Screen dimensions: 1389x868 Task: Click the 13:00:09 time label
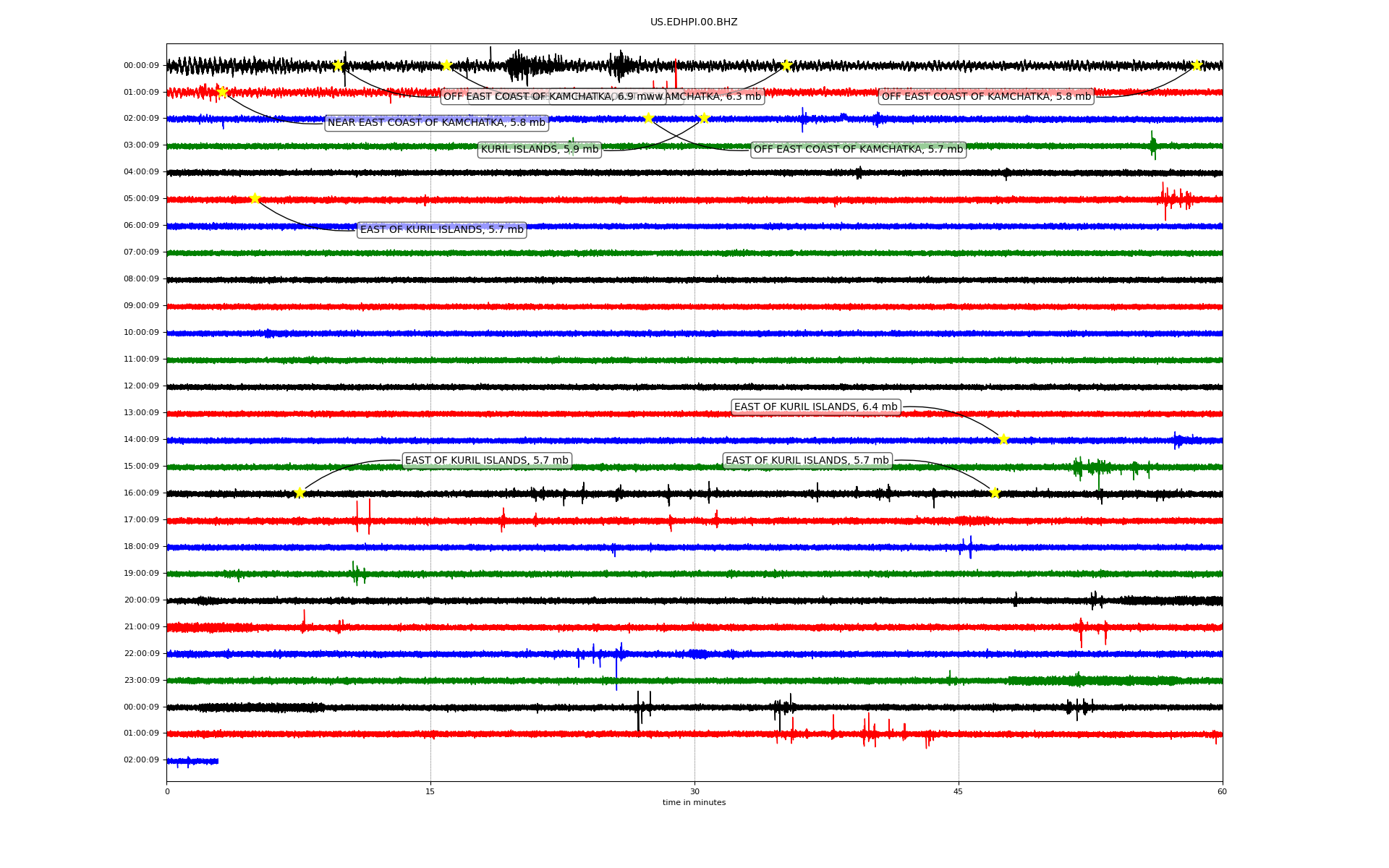pyautogui.click(x=141, y=413)
